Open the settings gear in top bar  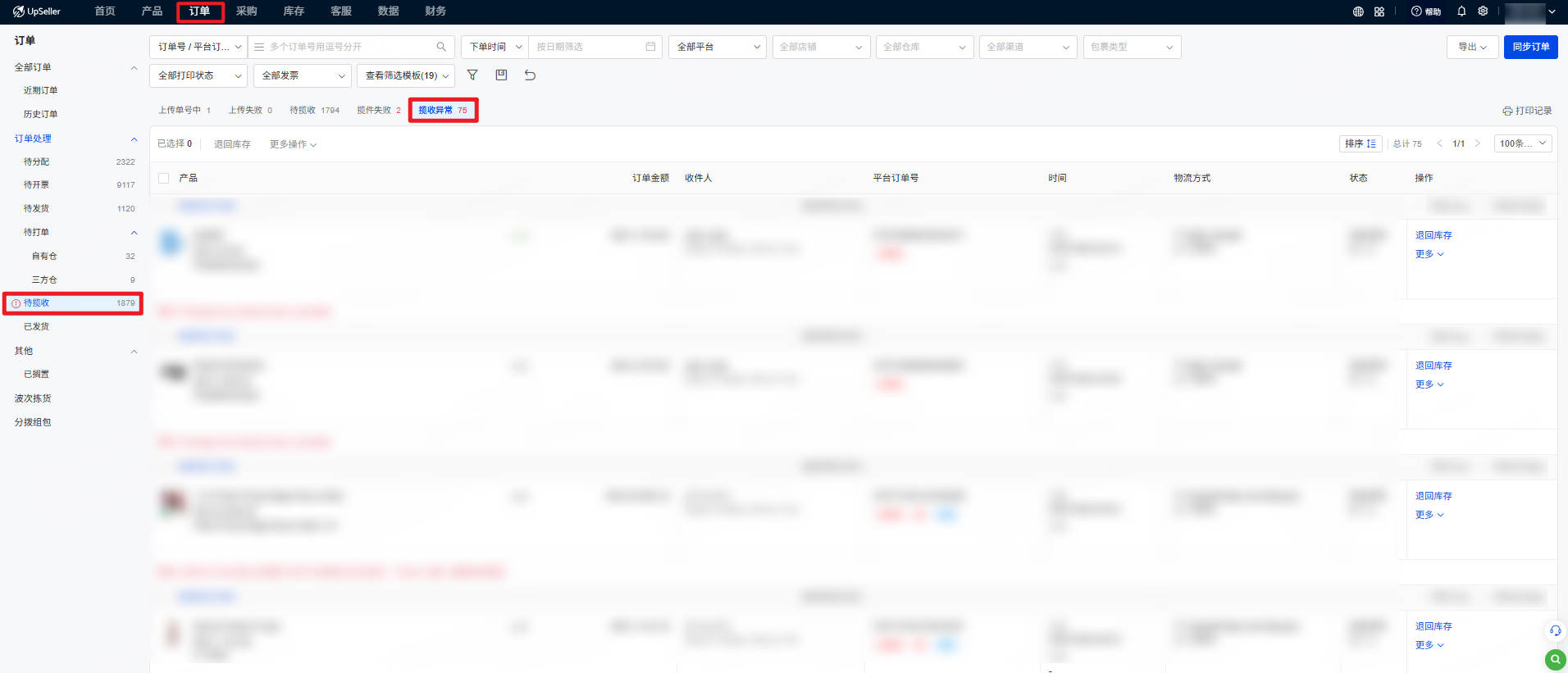[x=1483, y=11]
